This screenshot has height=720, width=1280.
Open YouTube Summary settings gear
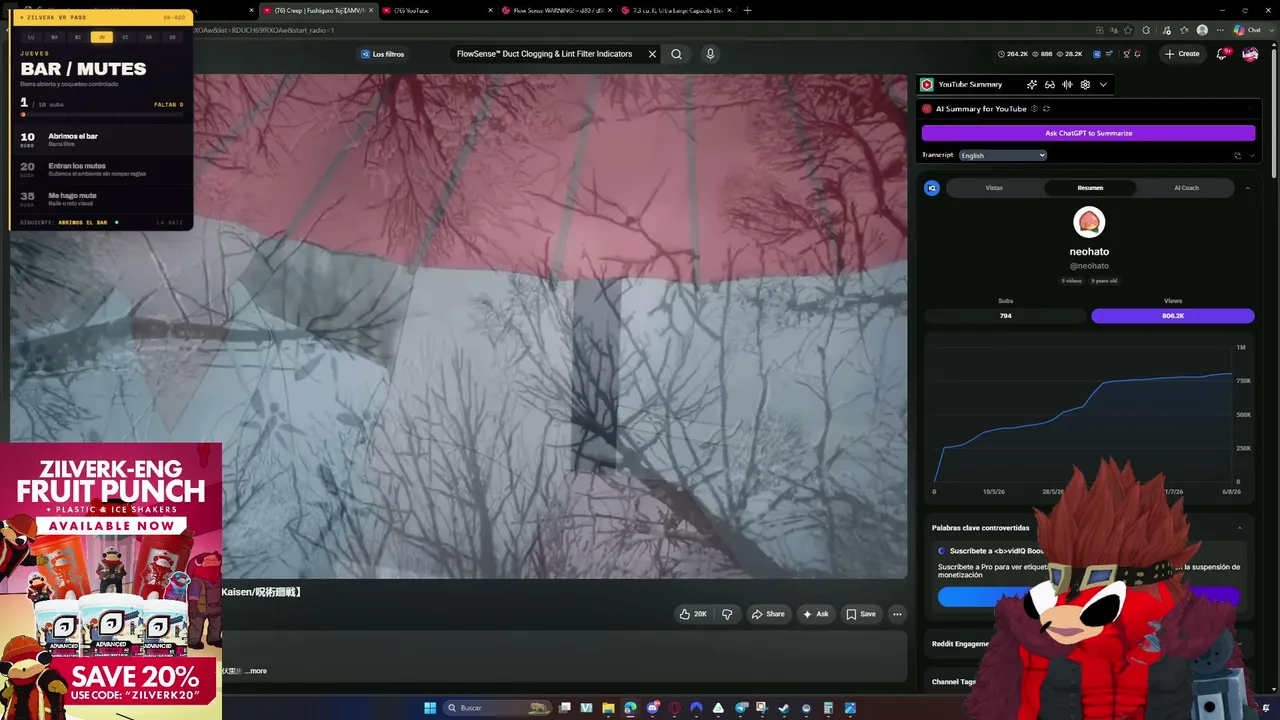click(x=1085, y=85)
